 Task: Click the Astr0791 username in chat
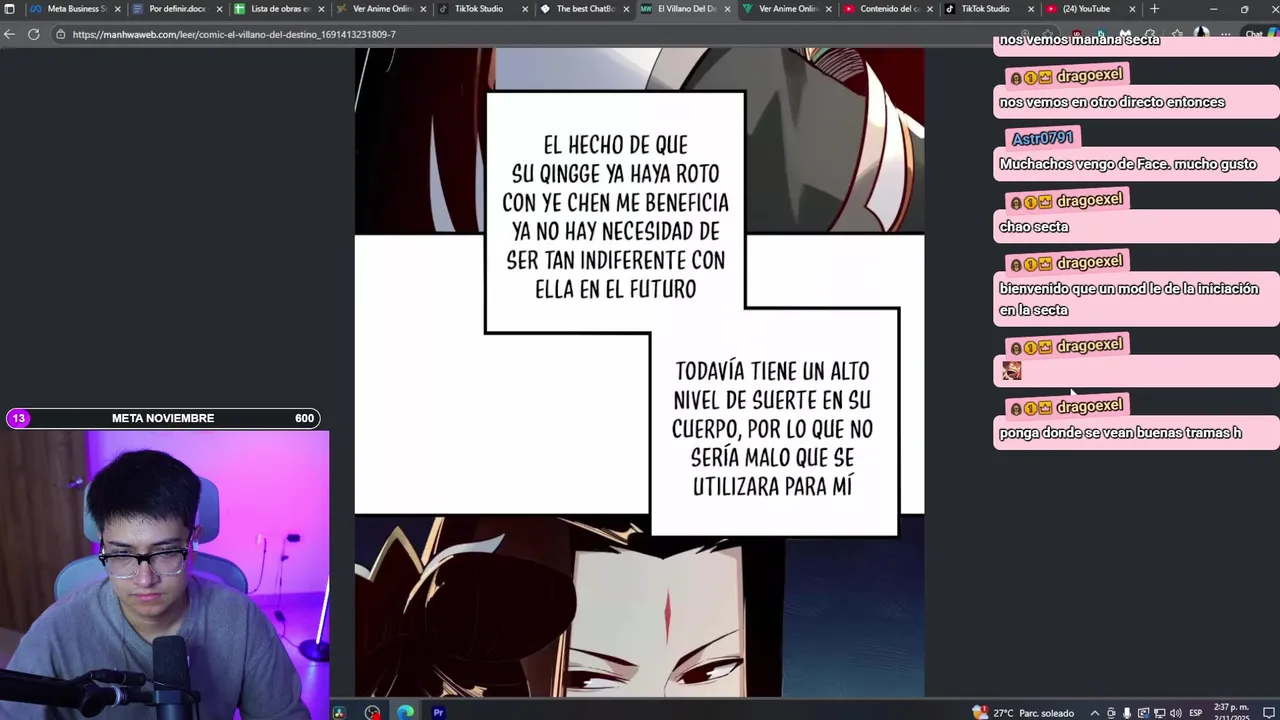pos(1042,138)
